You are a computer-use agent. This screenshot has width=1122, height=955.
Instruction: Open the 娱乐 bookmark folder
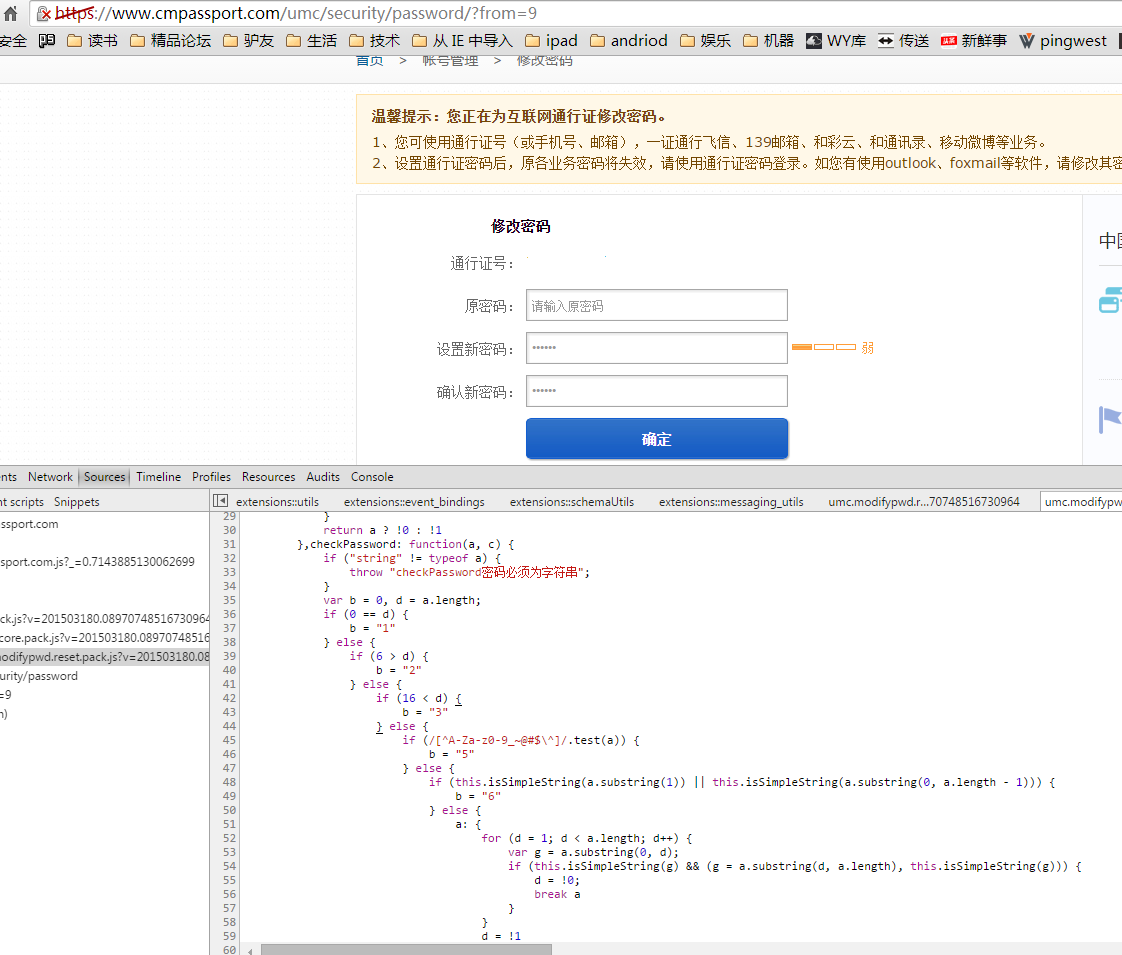(706, 41)
